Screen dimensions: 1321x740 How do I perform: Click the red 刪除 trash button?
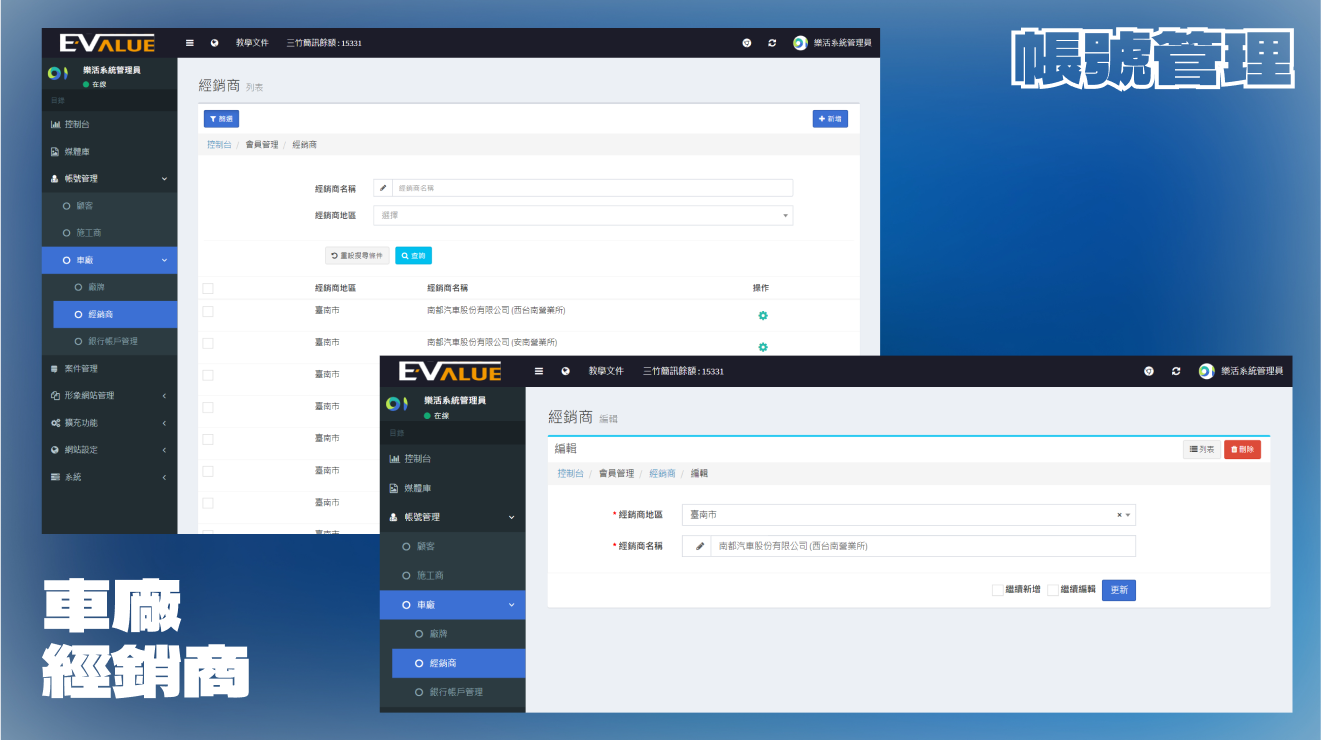point(1242,450)
